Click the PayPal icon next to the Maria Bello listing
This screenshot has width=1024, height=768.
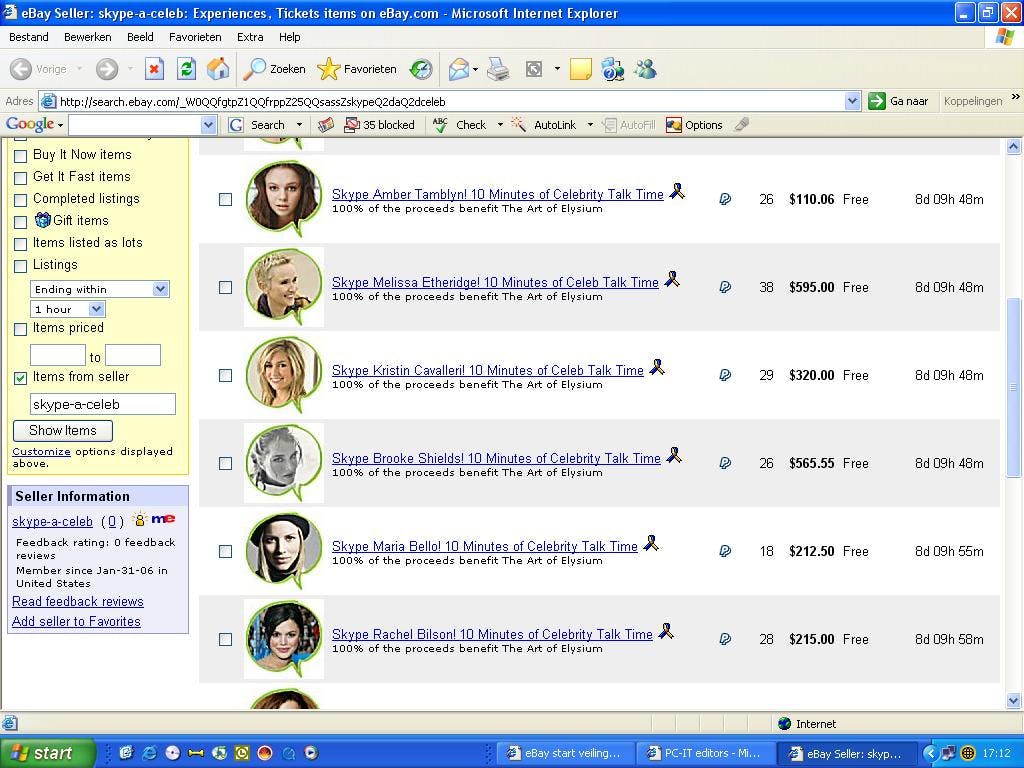(x=725, y=551)
